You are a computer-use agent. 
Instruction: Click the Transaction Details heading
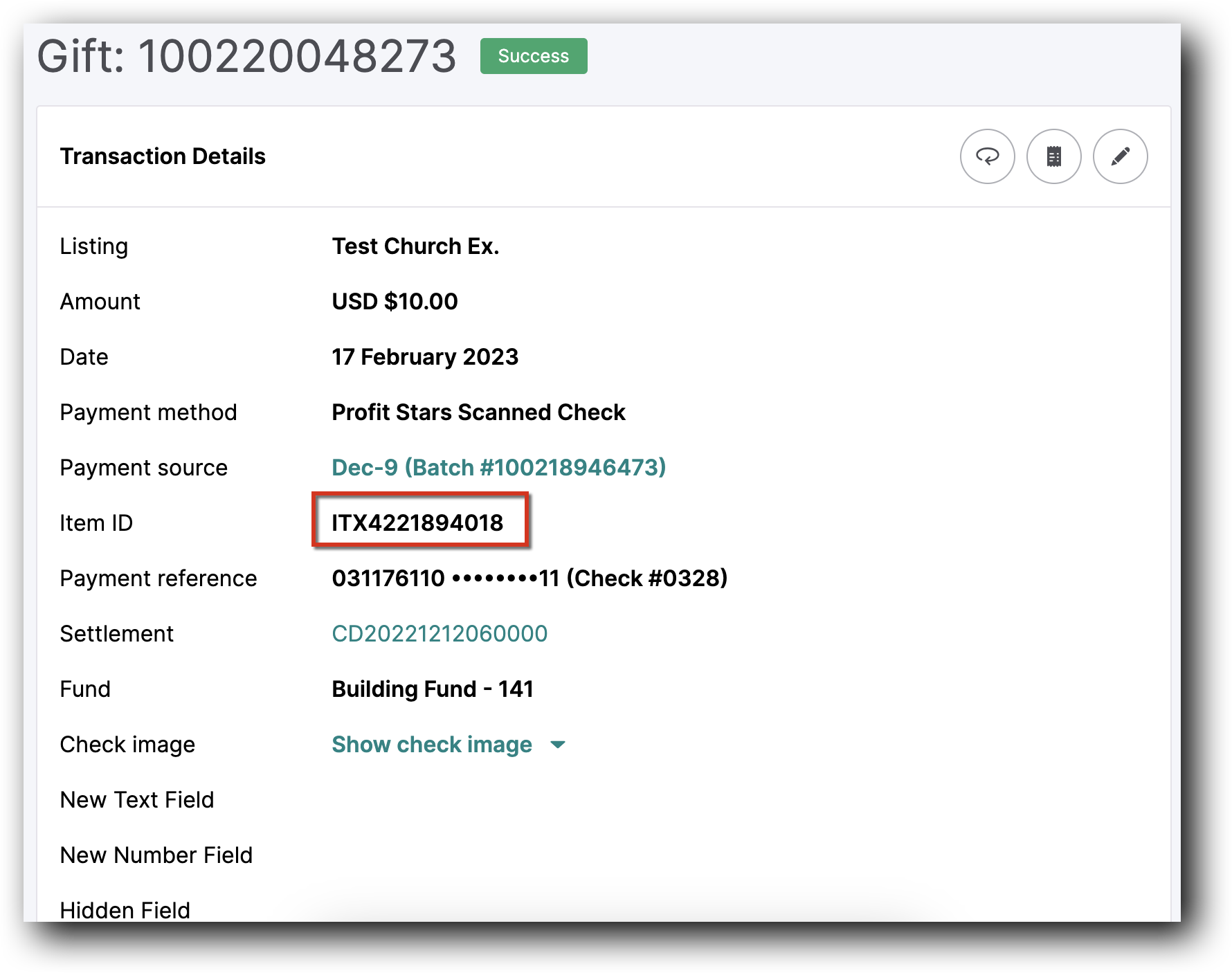pyautogui.click(x=163, y=156)
